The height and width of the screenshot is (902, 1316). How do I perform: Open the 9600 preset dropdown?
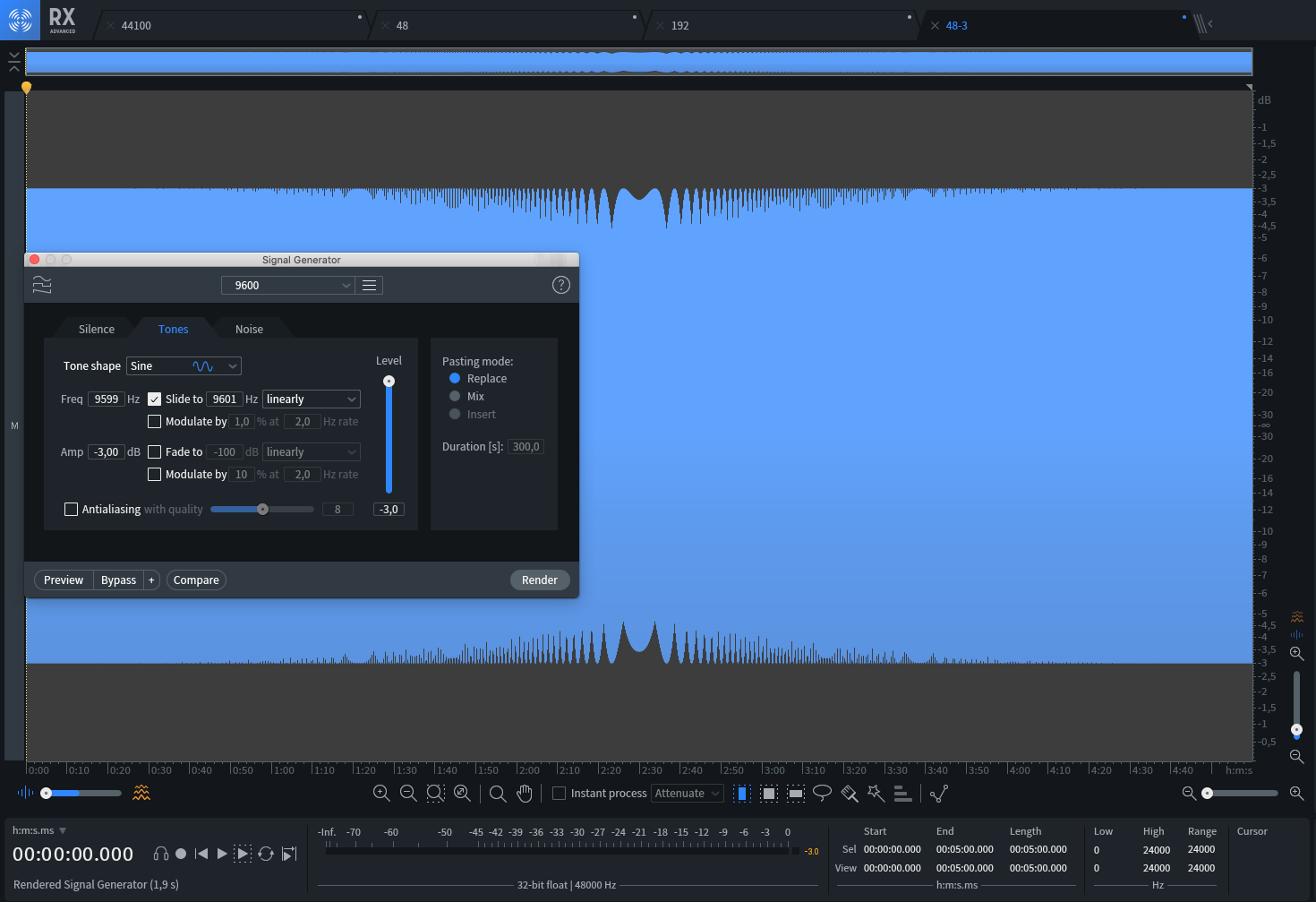[288, 286]
